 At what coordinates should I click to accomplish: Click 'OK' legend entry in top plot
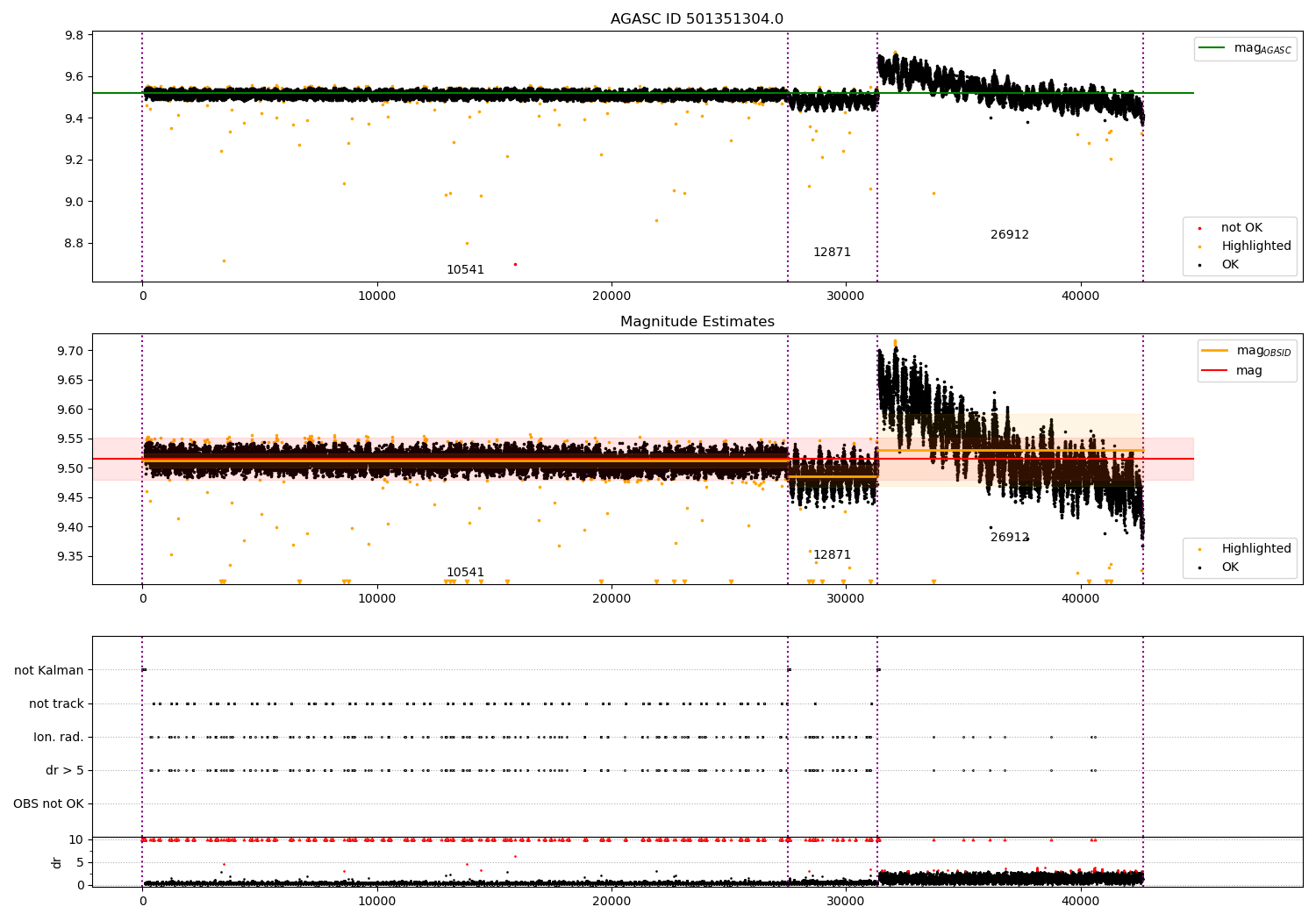click(1230, 265)
